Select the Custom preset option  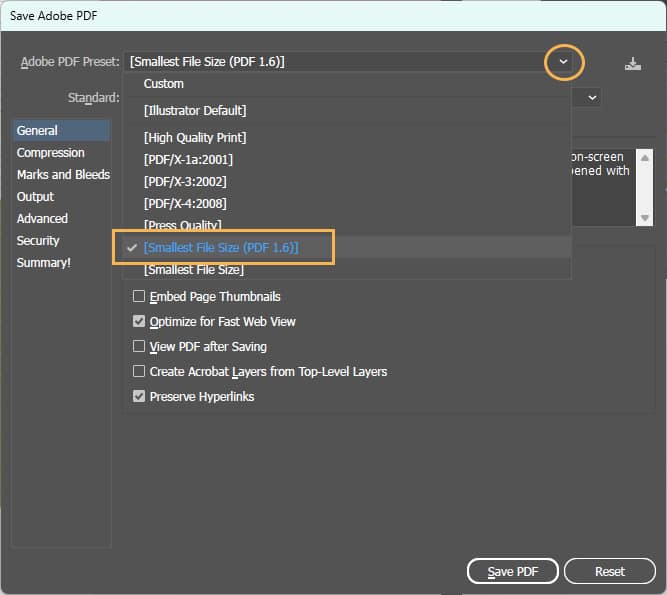tap(164, 84)
